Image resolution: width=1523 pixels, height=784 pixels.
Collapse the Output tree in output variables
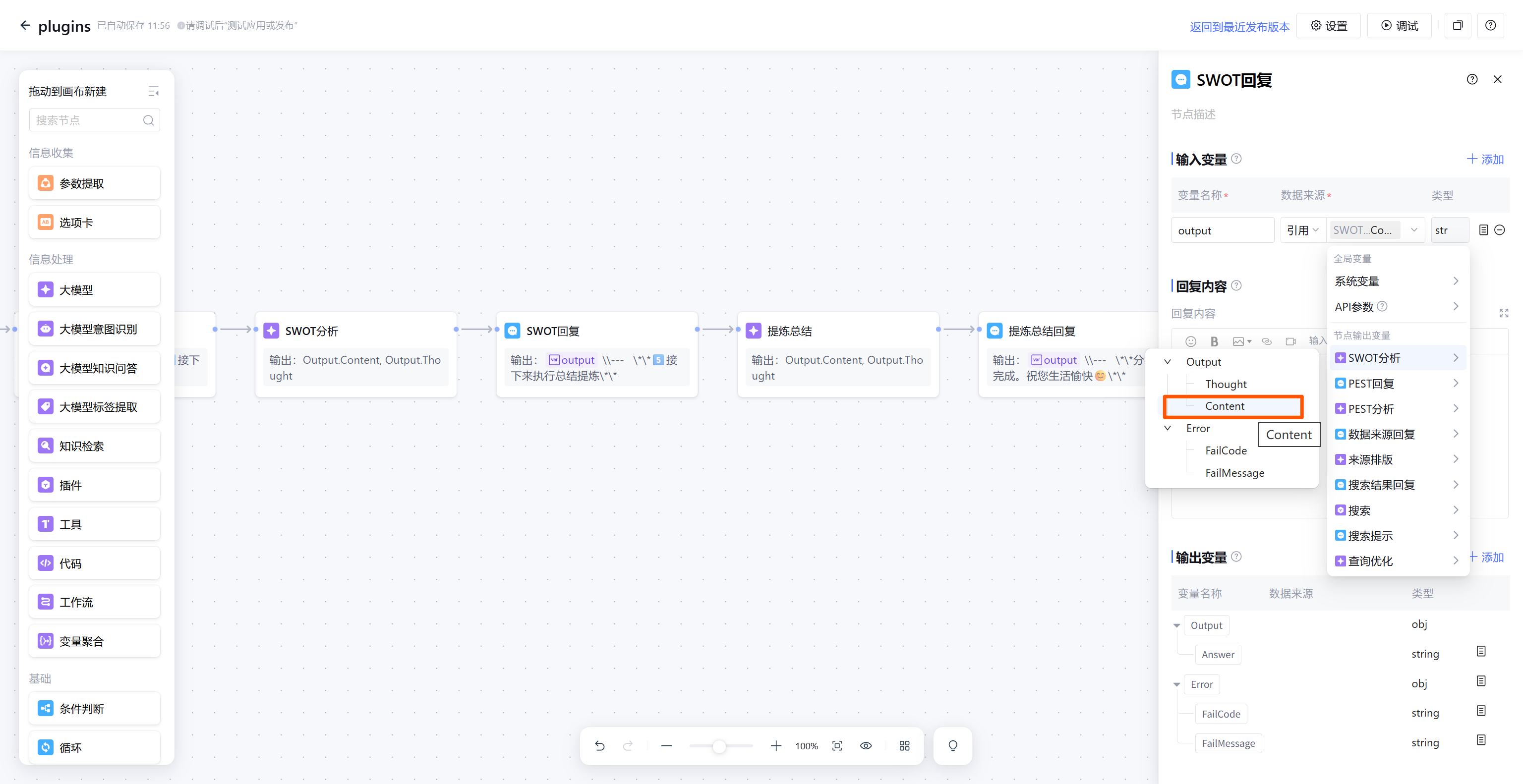click(x=1176, y=625)
